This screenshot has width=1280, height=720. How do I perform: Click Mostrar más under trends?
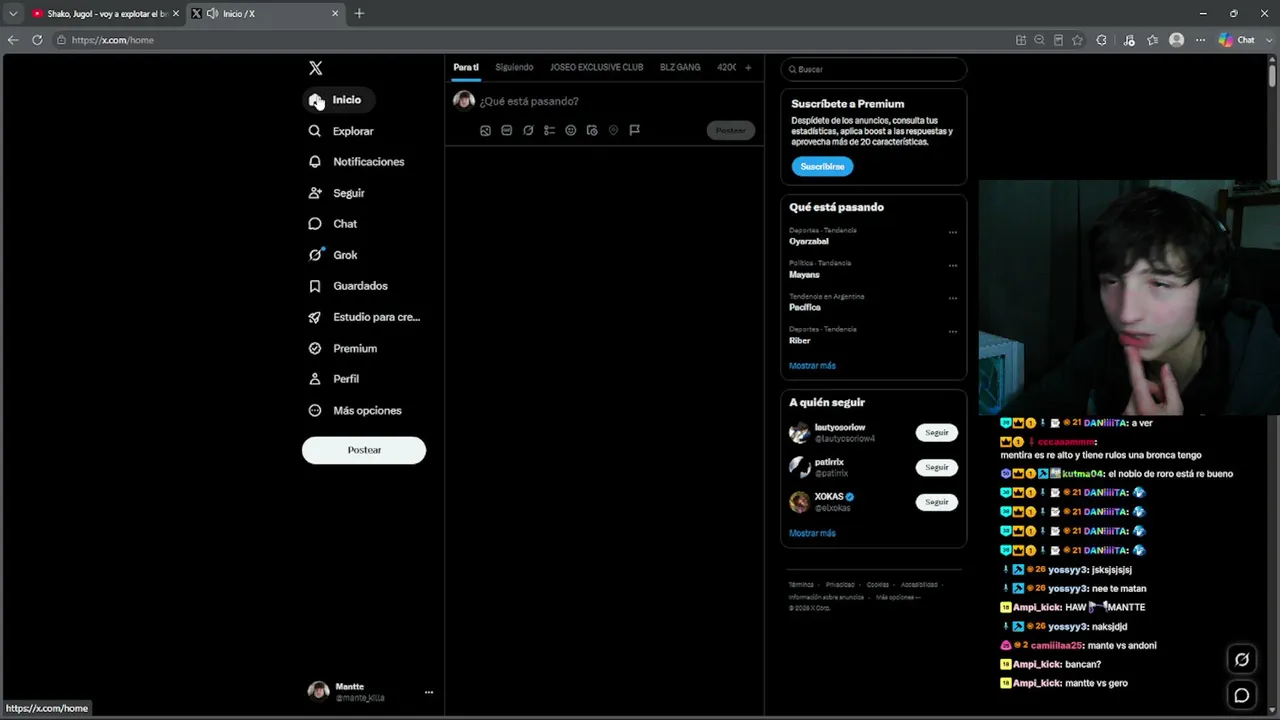pos(812,366)
